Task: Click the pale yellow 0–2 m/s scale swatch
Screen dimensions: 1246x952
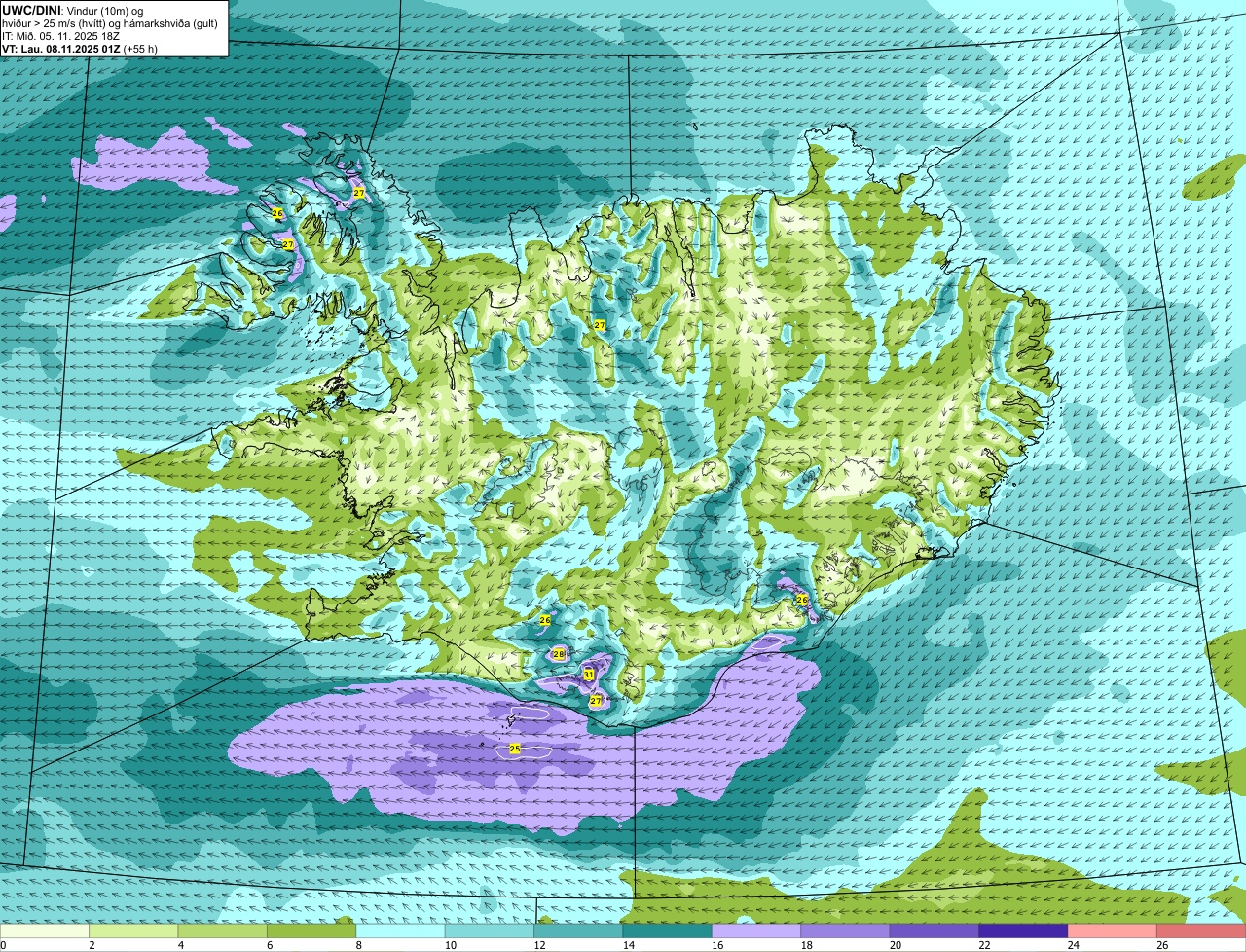Action: click(x=45, y=932)
